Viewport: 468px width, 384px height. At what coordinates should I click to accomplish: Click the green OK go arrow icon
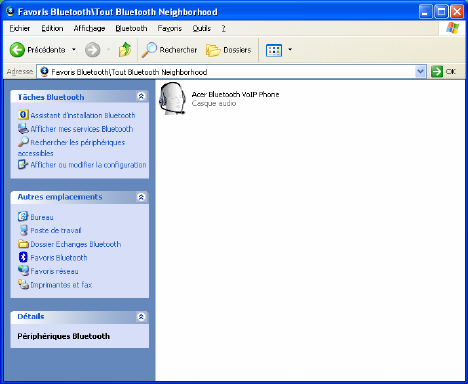click(x=437, y=71)
